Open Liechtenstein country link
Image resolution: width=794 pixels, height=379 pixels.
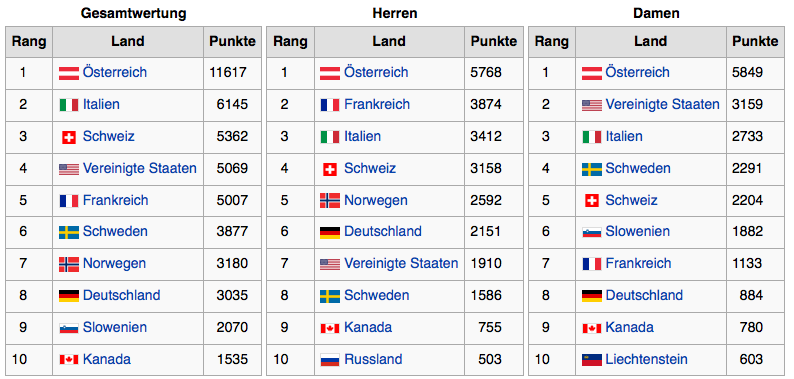[x=647, y=360]
